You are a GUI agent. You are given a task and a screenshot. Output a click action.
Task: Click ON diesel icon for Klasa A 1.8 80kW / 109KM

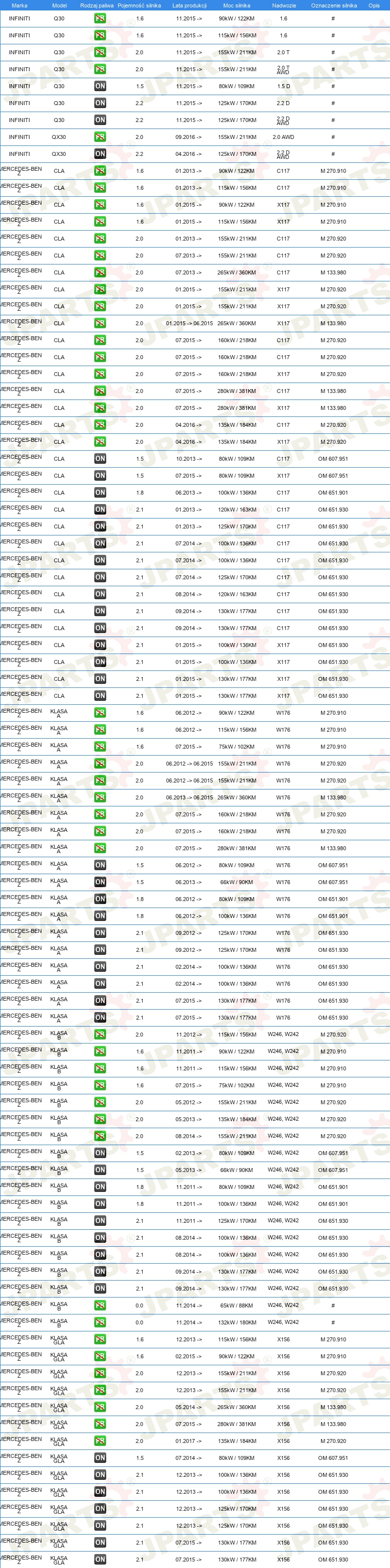coord(100,899)
